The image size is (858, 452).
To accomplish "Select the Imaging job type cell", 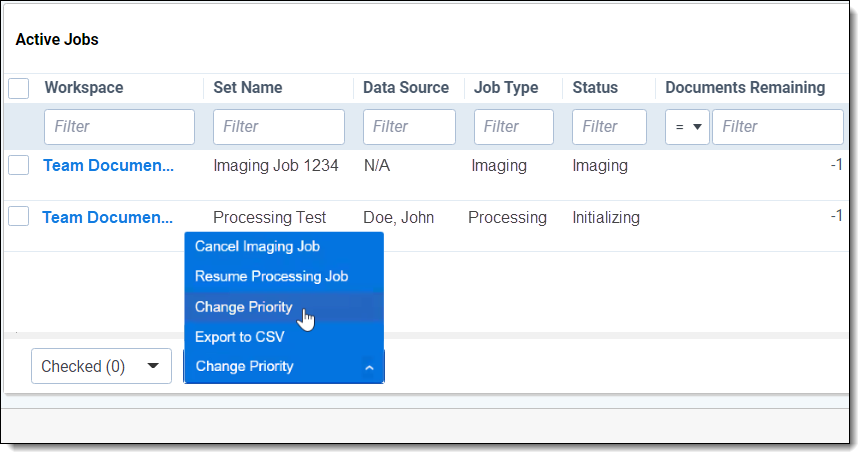I will pos(499,165).
